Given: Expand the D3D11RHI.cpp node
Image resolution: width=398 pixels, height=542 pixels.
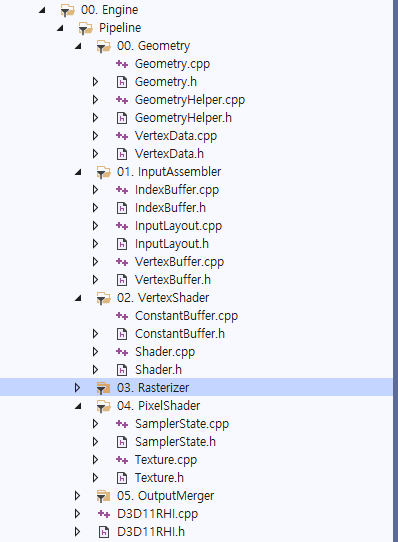Looking at the screenshot, I should click(77, 514).
